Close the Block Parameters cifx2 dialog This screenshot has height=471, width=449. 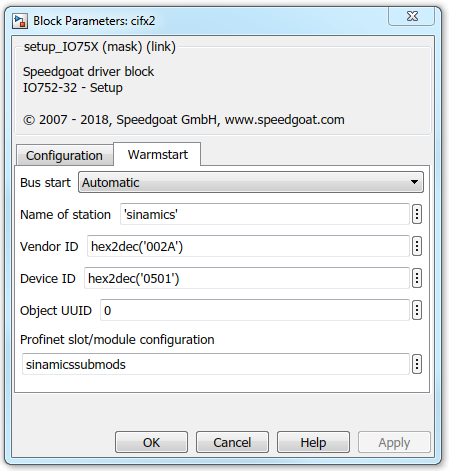coord(412,16)
